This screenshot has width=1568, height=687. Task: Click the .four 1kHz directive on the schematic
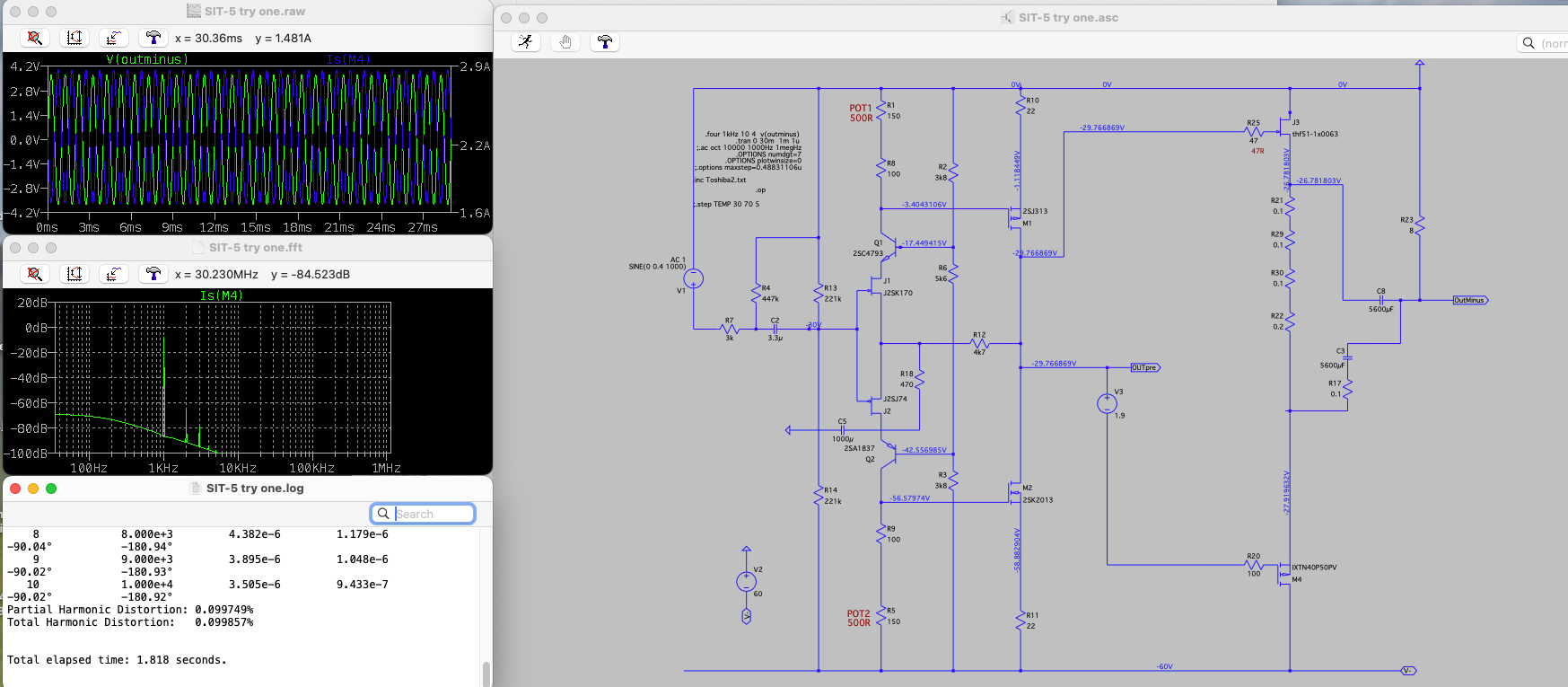(x=751, y=134)
